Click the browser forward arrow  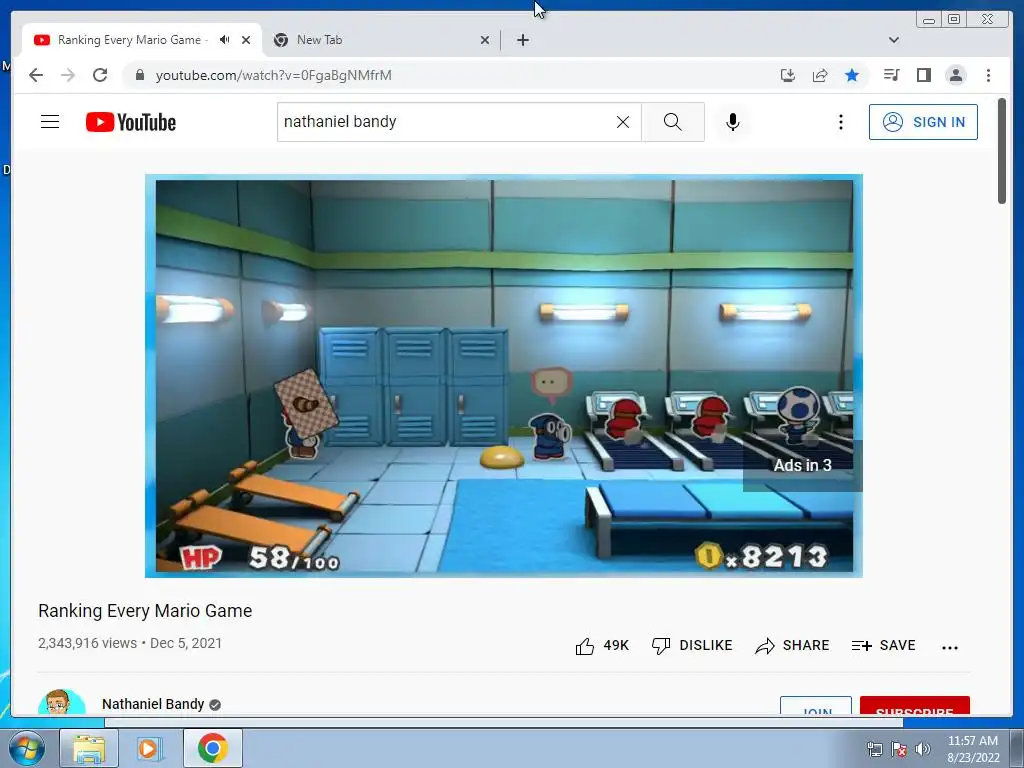(x=68, y=75)
